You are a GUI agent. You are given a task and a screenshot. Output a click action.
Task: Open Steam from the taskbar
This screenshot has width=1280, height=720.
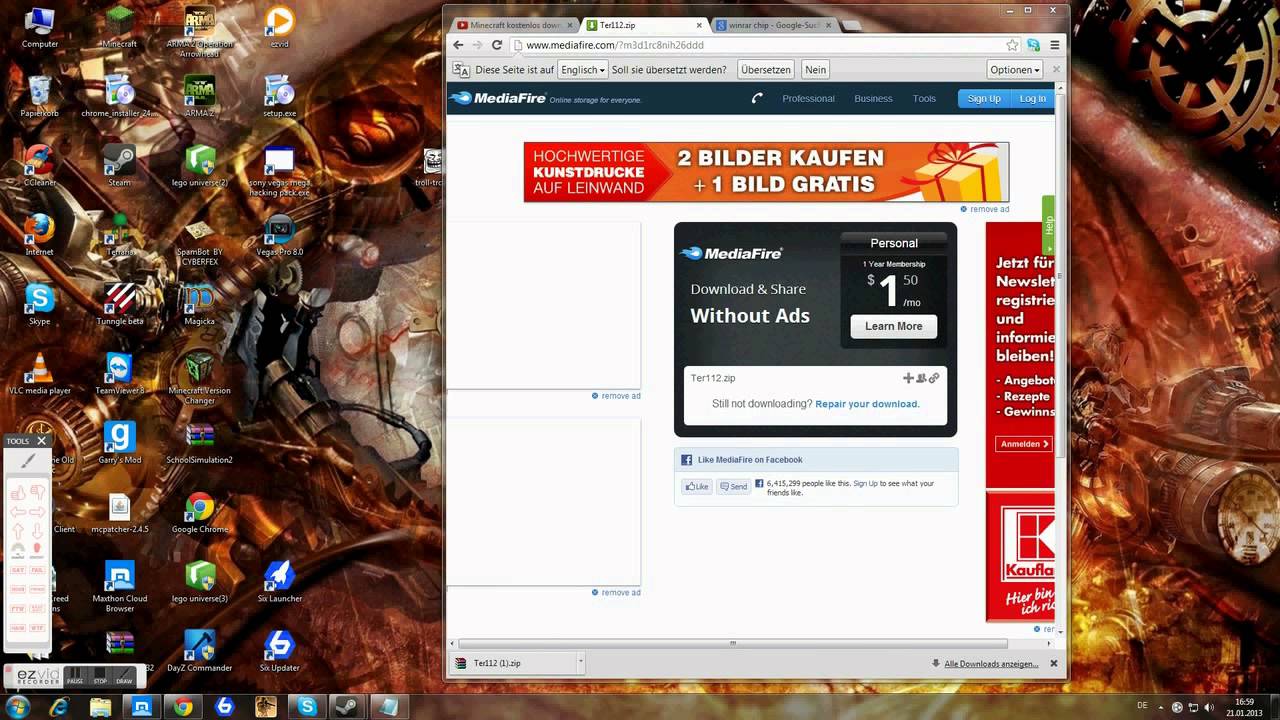(347, 707)
